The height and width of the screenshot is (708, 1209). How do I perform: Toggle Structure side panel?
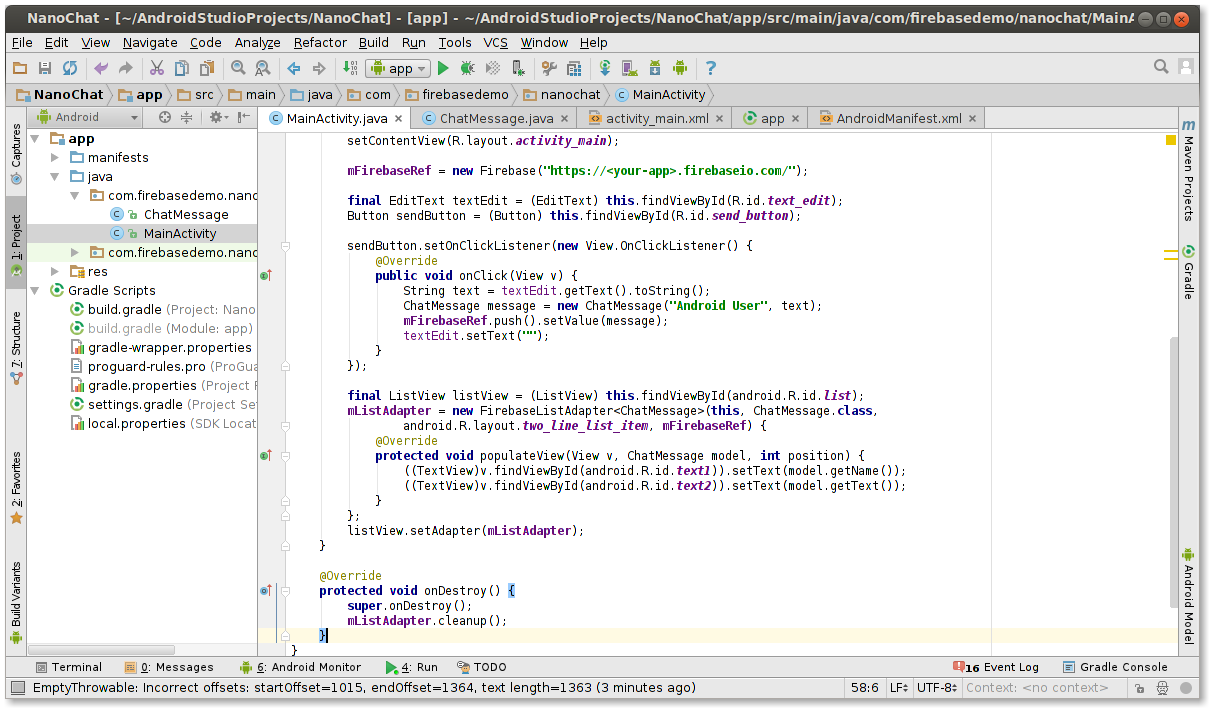(16, 350)
